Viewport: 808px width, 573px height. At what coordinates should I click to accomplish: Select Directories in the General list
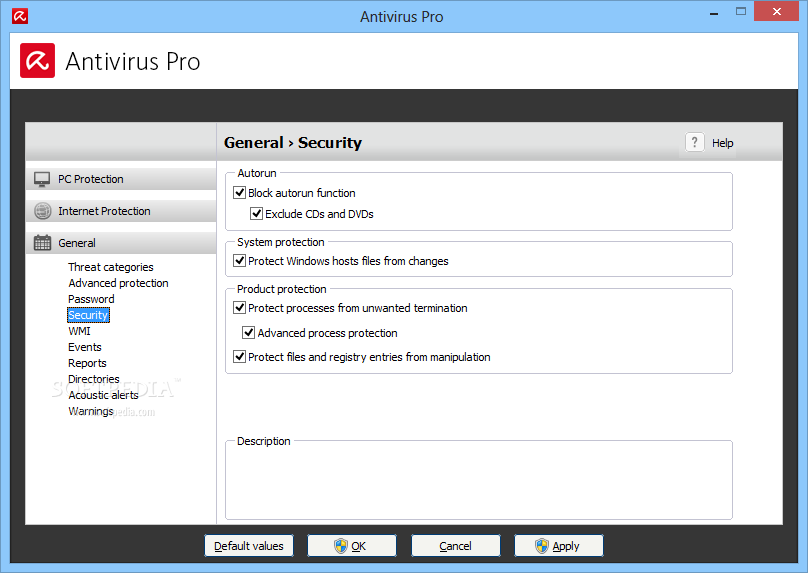94,379
